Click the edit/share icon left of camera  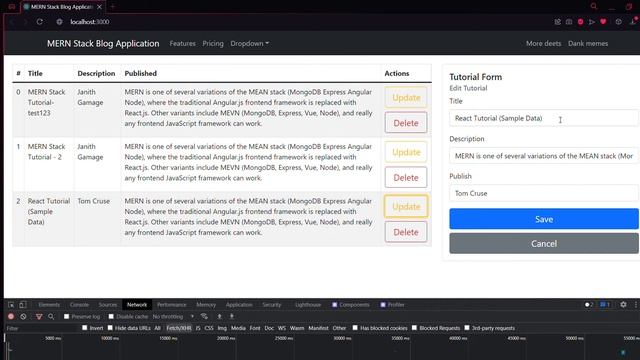pos(558,22)
